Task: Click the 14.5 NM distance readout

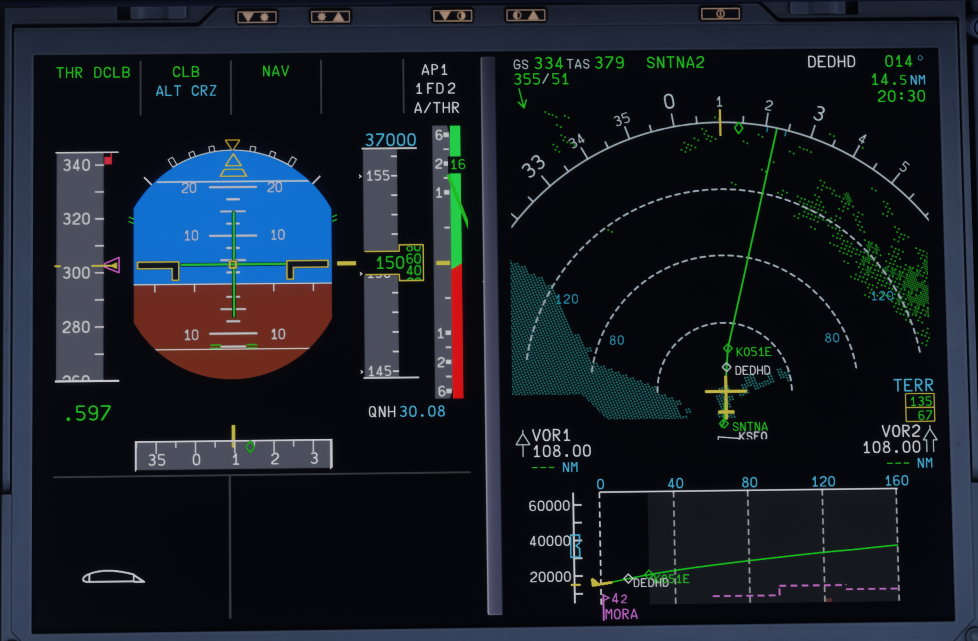Action: 898,80
